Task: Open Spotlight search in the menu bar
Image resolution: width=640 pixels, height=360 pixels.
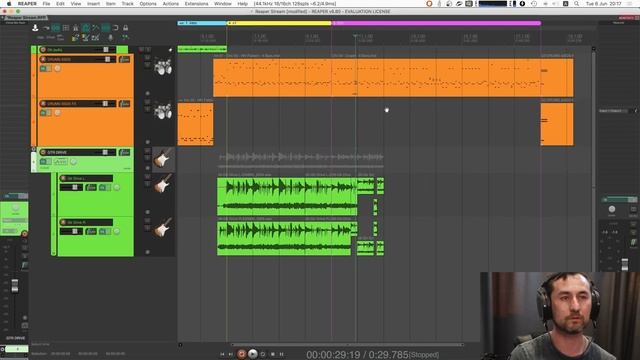Action: pos(576,4)
